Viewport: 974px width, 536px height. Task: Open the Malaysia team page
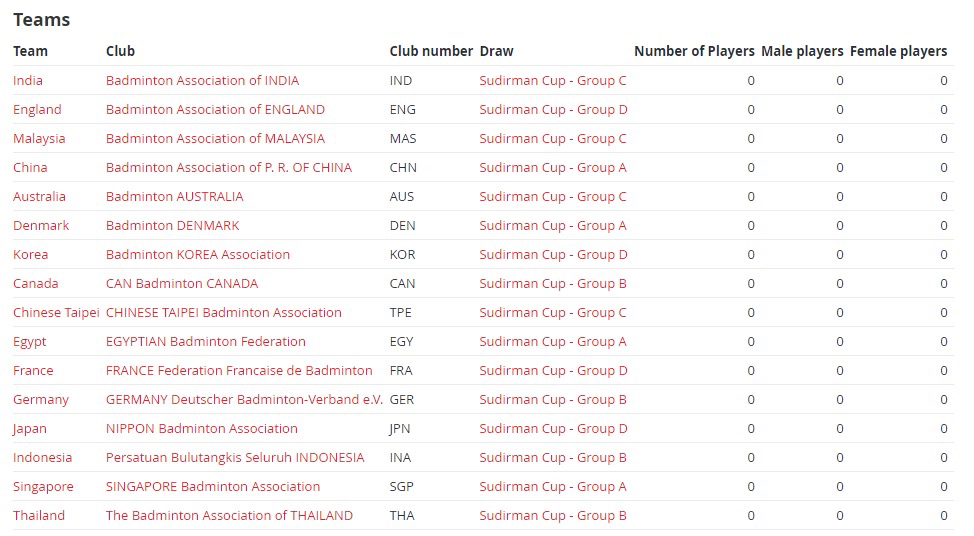pos(39,139)
